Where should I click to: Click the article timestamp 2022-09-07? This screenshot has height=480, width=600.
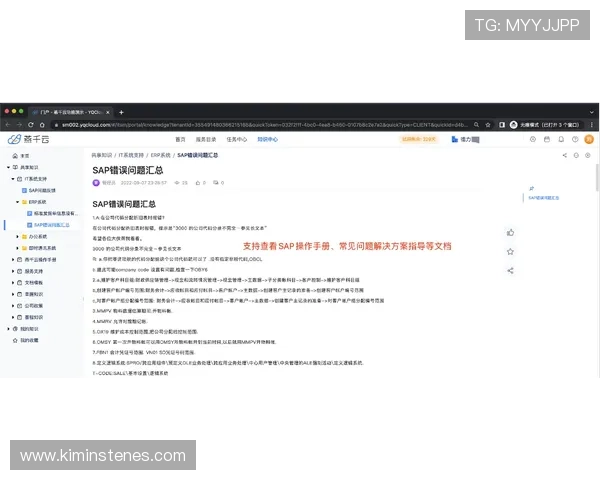coord(143,183)
